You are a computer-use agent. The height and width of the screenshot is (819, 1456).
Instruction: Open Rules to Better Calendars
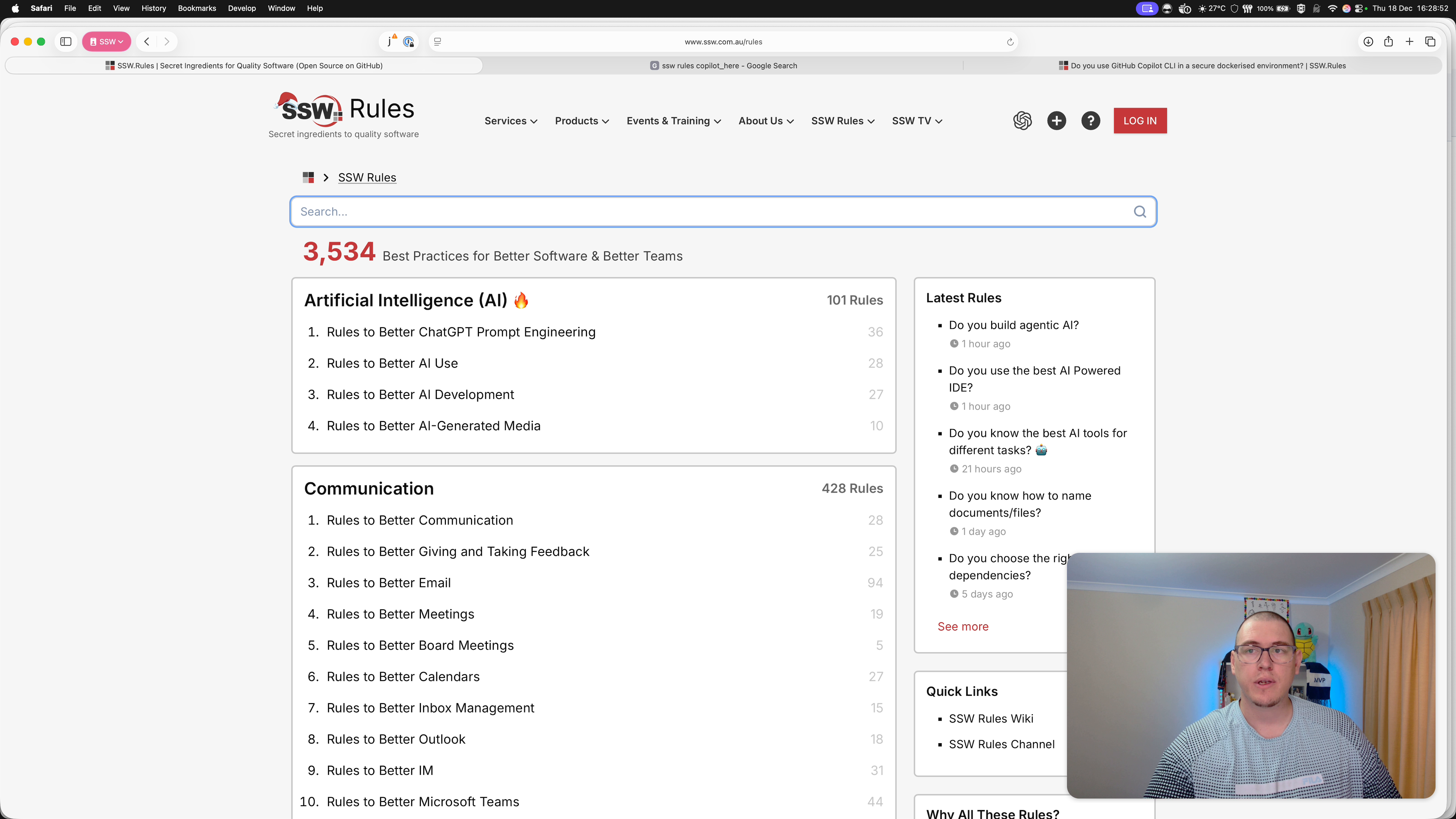[x=403, y=676]
